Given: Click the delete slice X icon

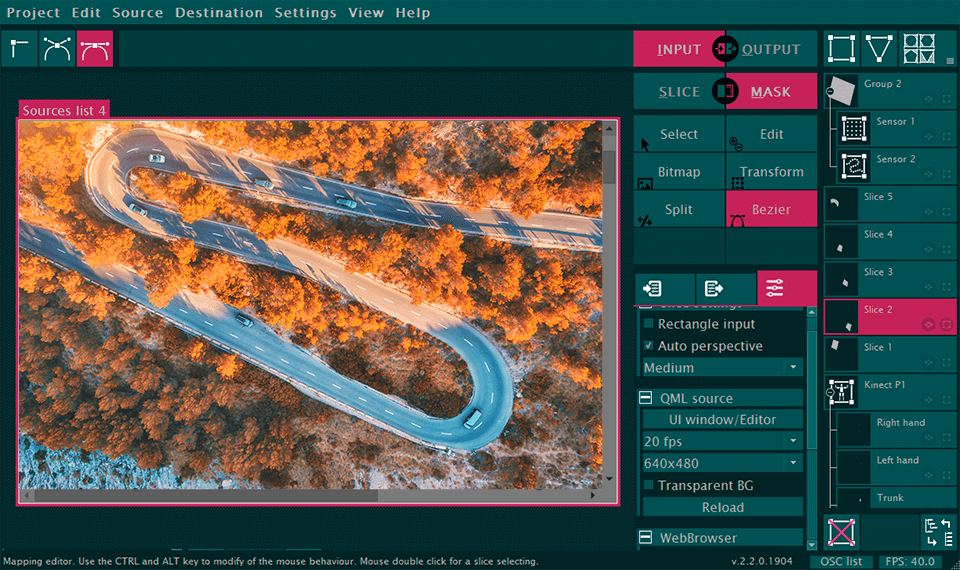Looking at the screenshot, I should point(841,531).
